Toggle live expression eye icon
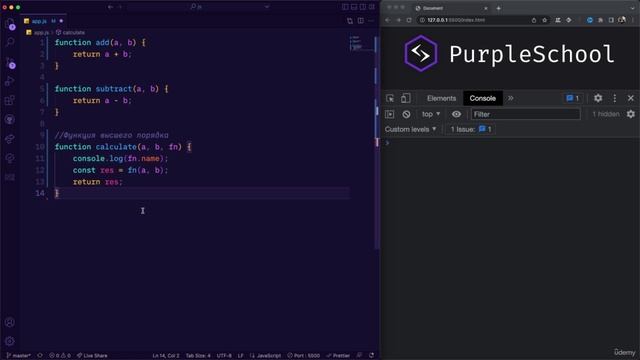The height and width of the screenshot is (360, 640). [456, 114]
